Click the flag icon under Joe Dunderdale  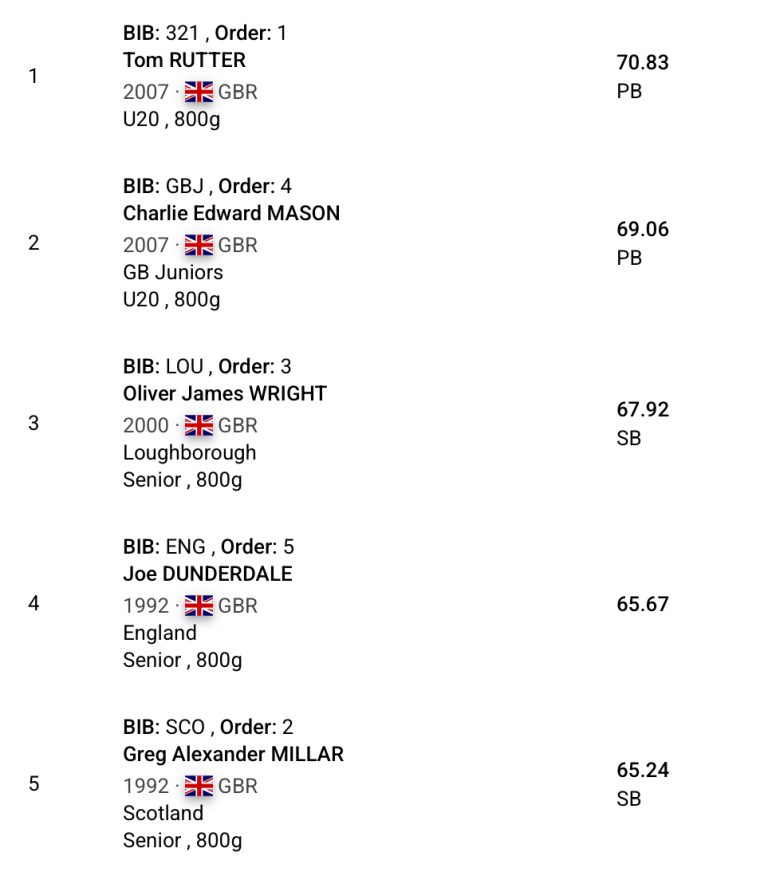coord(199,606)
